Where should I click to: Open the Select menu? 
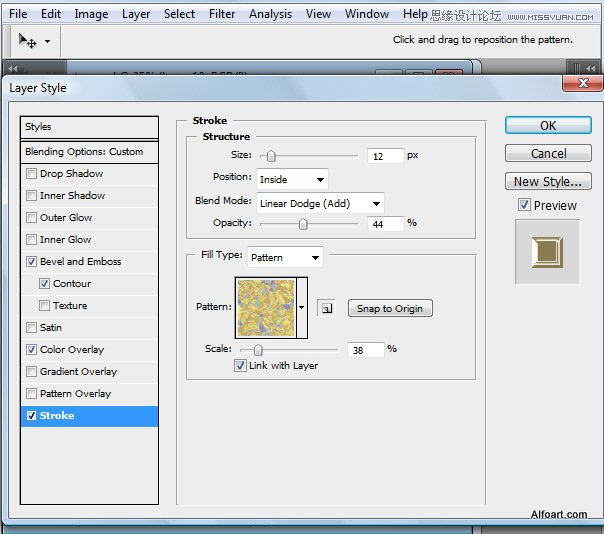click(180, 14)
